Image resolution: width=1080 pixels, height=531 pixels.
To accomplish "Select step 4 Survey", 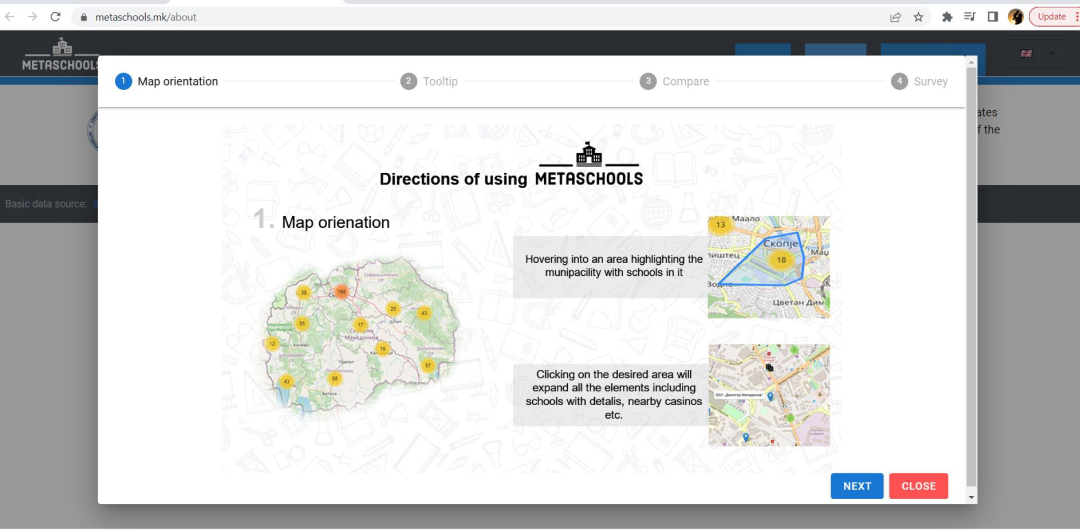I will [x=920, y=81].
